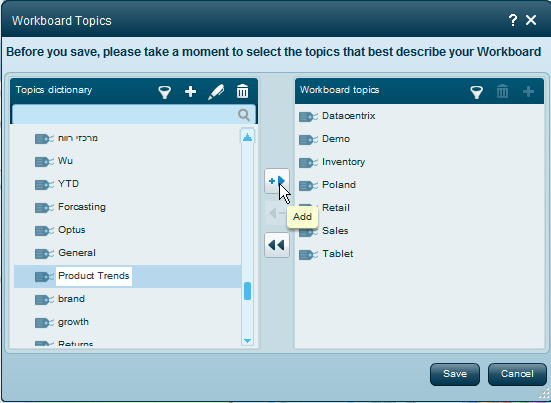The image size is (551, 403).
Task: Click the scroll up arrow in topics list
Action: tap(247, 137)
